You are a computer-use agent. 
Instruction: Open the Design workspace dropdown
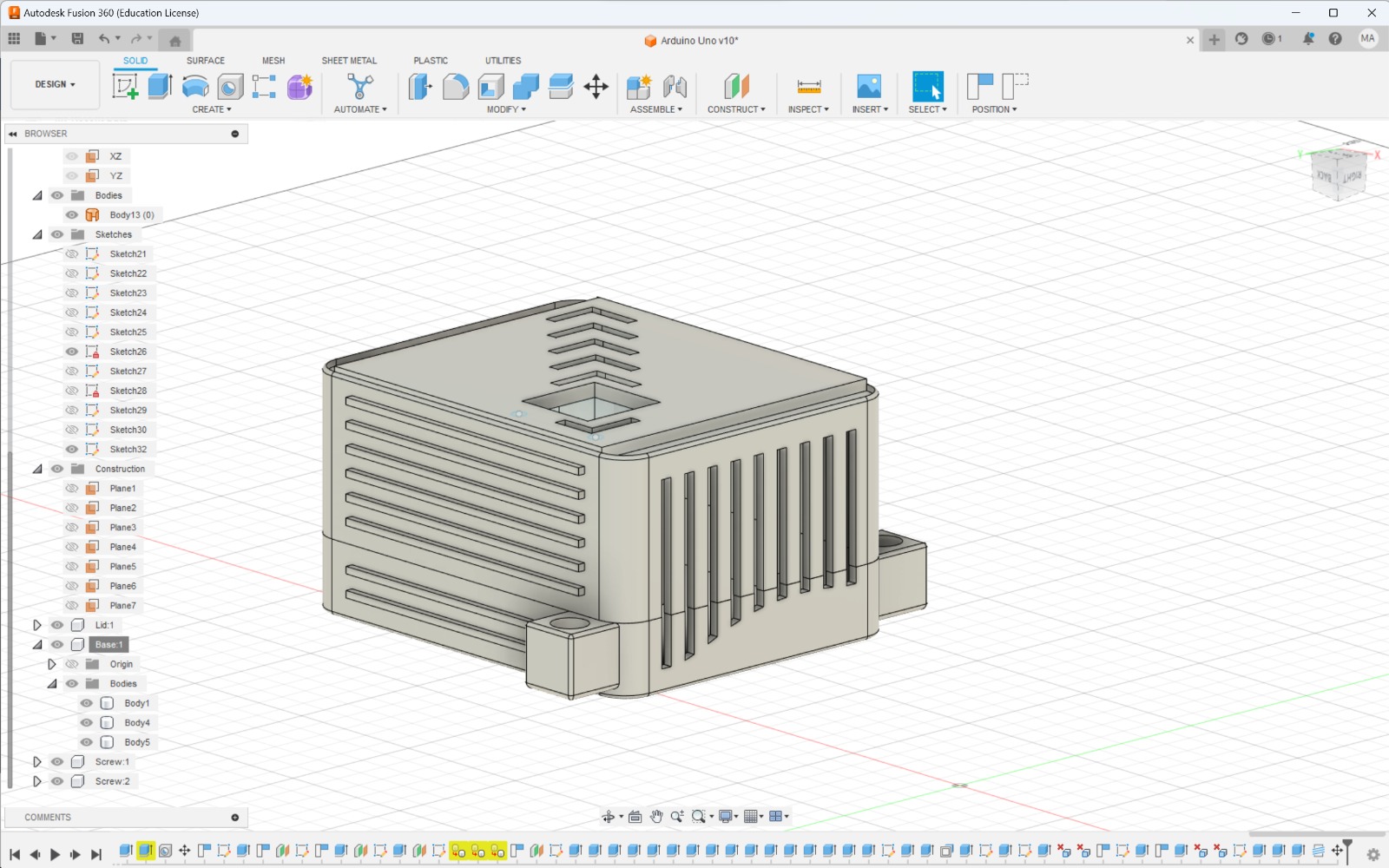(x=55, y=84)
